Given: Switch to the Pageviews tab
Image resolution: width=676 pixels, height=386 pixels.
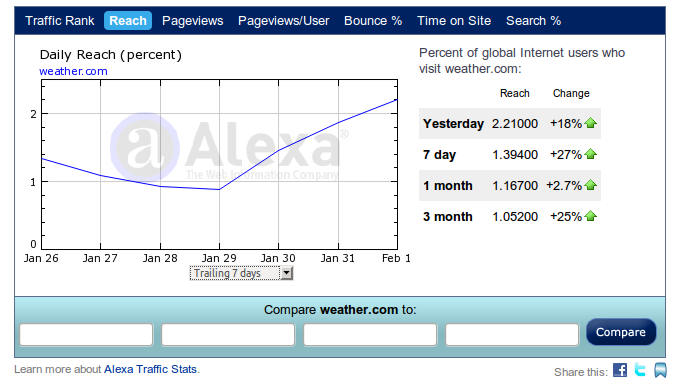Looking at the screenshot, I should tap(192, 21).
